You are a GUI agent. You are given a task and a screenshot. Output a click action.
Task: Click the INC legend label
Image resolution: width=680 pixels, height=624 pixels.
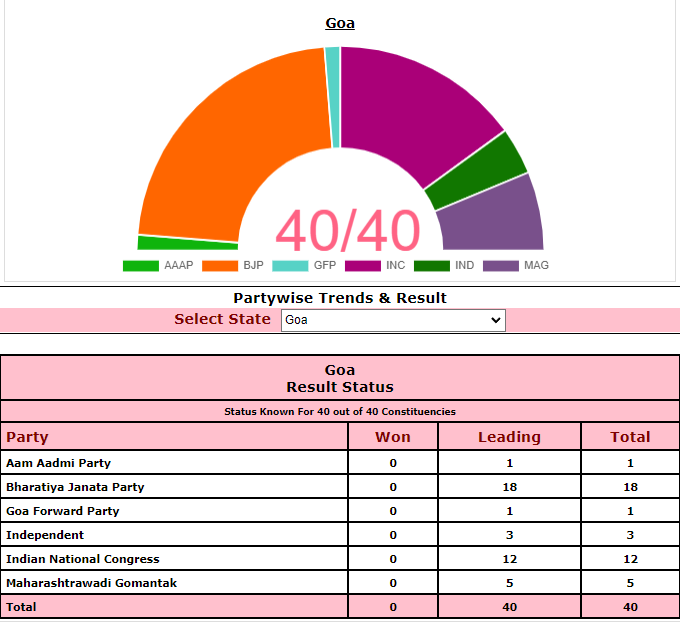click(396, 265)
